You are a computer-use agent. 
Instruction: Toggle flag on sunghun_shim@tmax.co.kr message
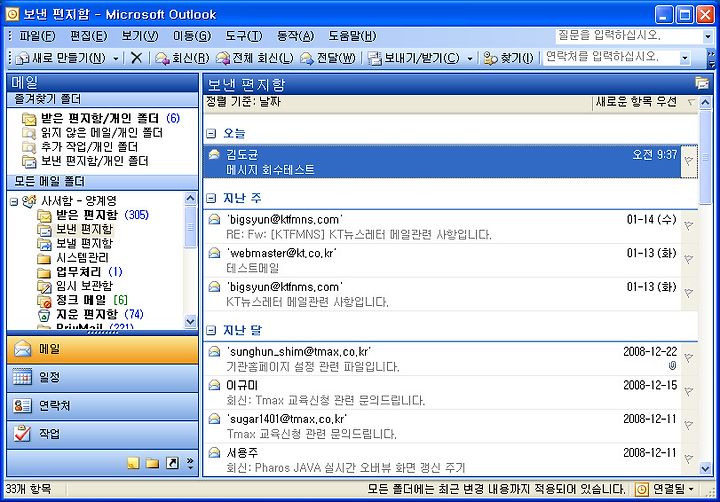point(689,357)
